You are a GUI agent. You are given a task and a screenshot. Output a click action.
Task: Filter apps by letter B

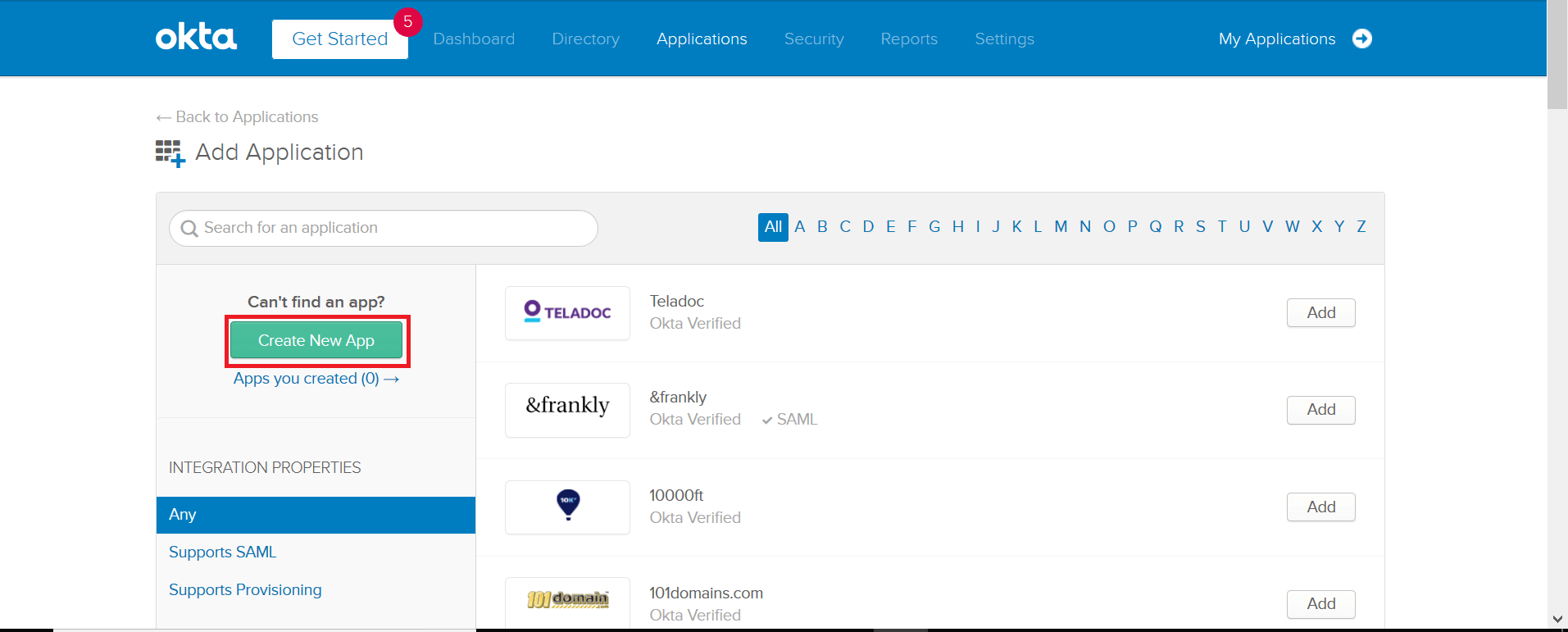pos(822,227)
